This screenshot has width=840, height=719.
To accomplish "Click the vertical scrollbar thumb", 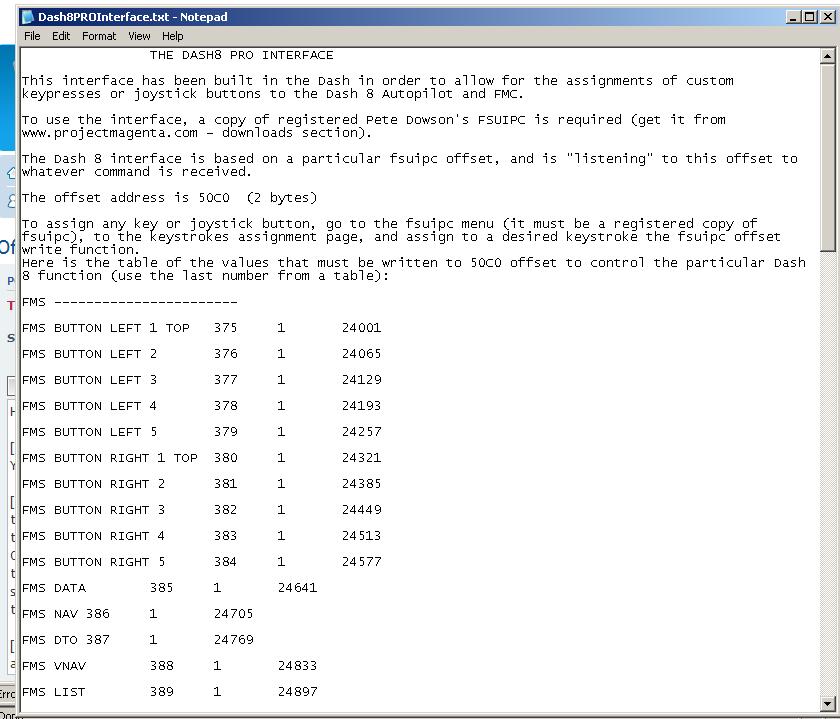I will tap(827, 156).
